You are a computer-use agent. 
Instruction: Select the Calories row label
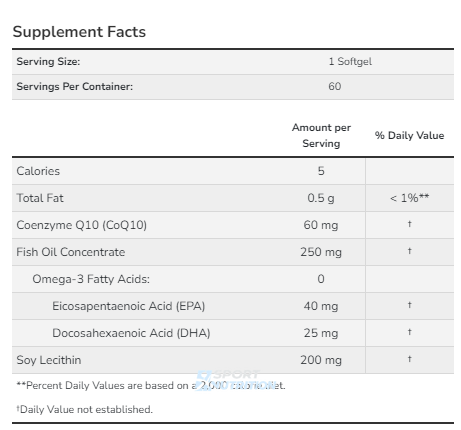click(x=38, y=171)
